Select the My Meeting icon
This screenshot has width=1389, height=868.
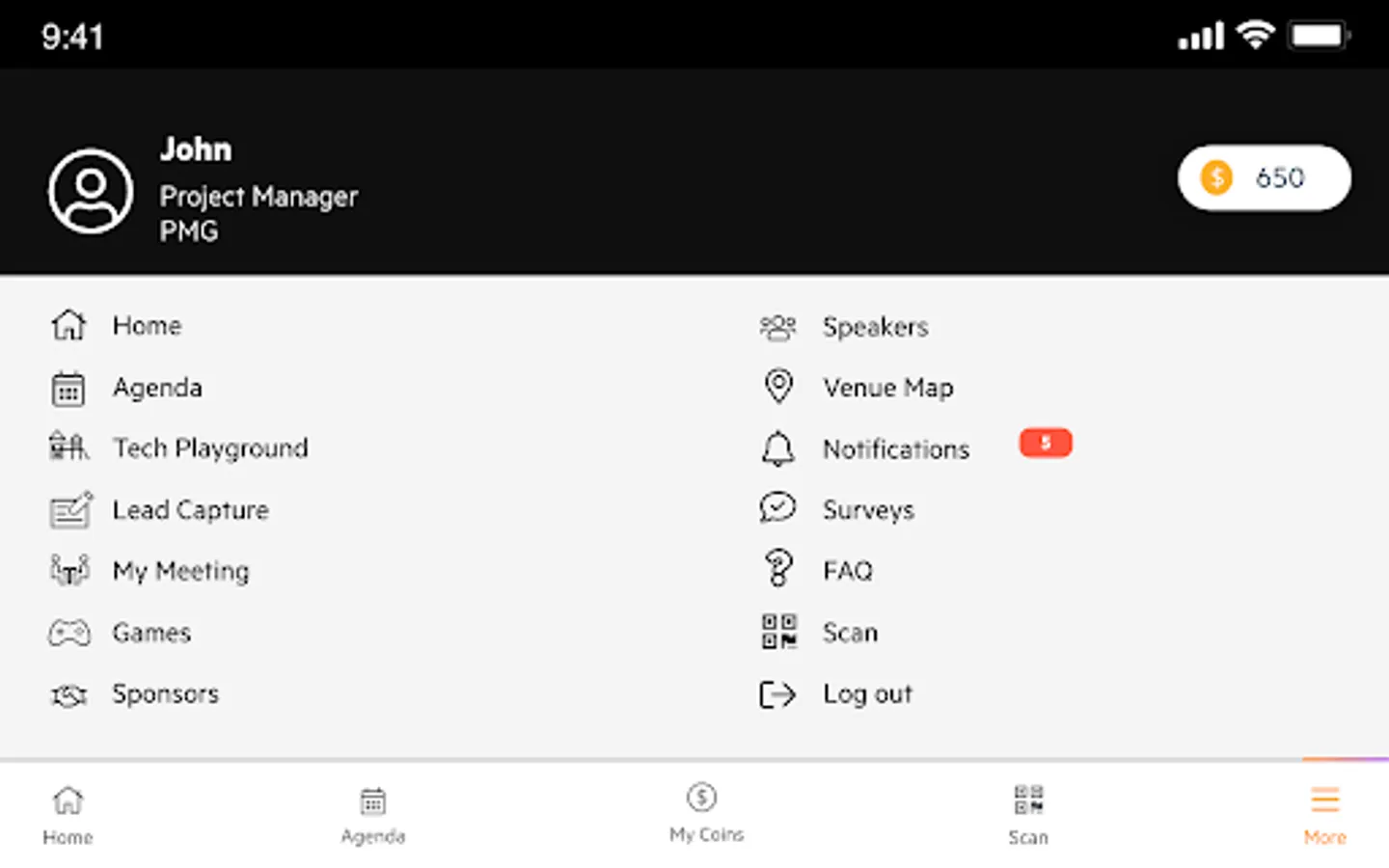tap(69, 571)
